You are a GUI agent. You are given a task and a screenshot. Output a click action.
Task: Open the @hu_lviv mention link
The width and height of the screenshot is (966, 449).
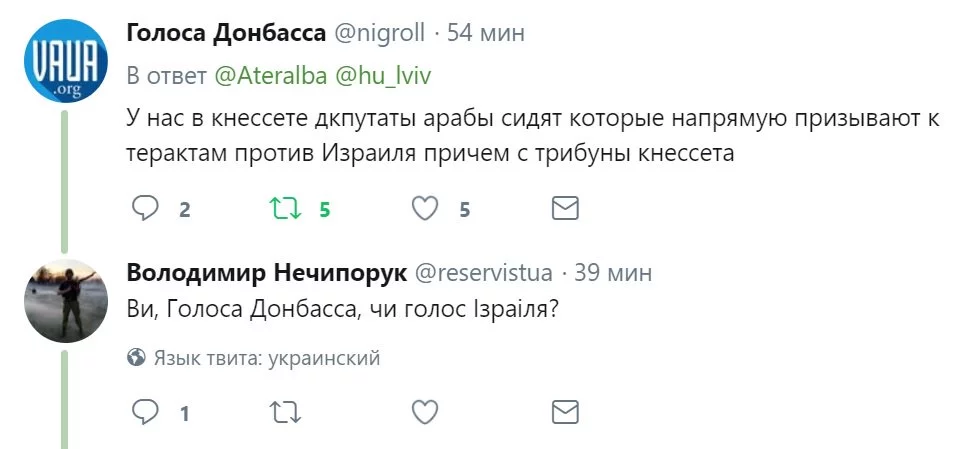pos(382,75)
